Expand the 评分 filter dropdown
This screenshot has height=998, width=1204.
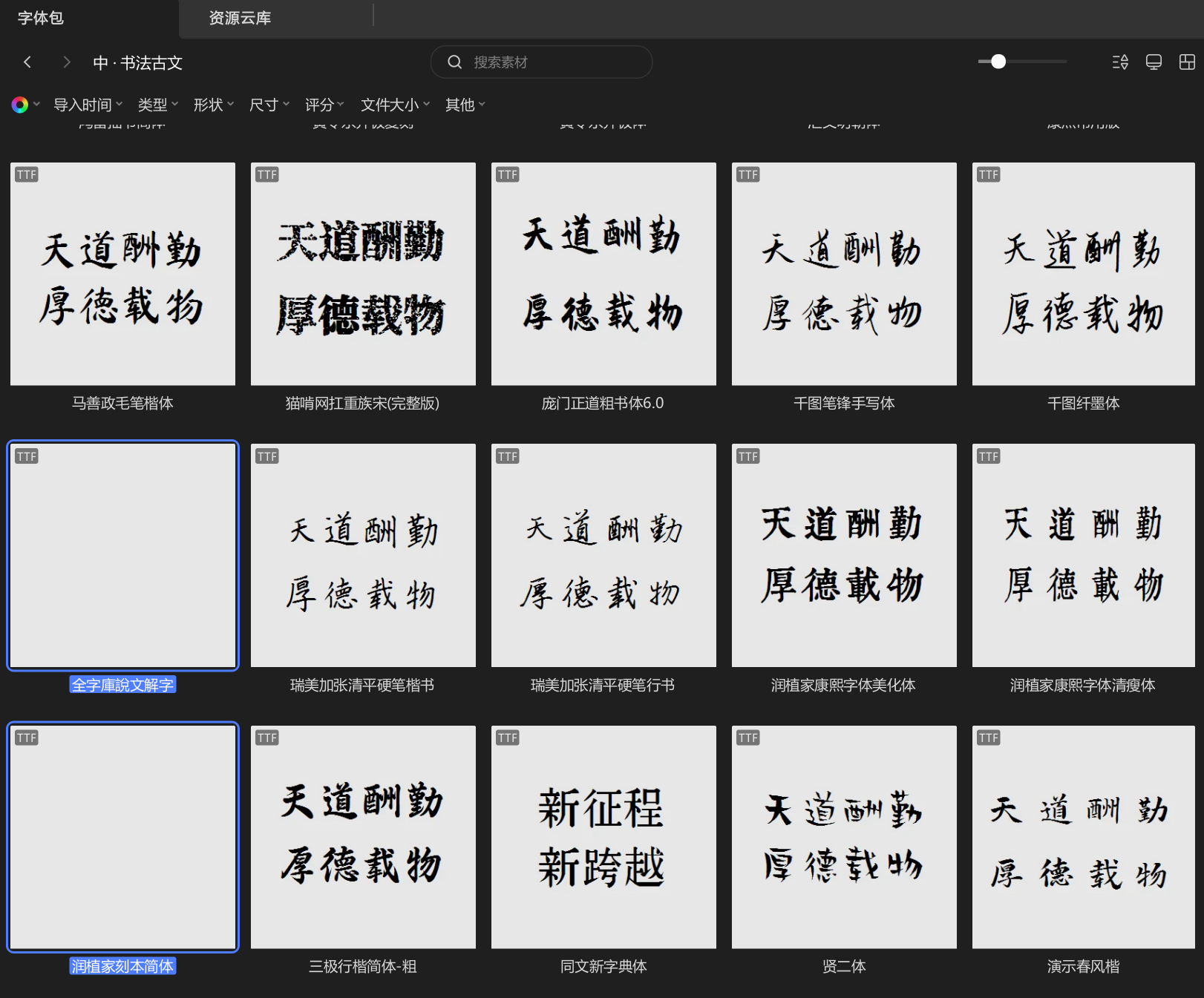325,105
